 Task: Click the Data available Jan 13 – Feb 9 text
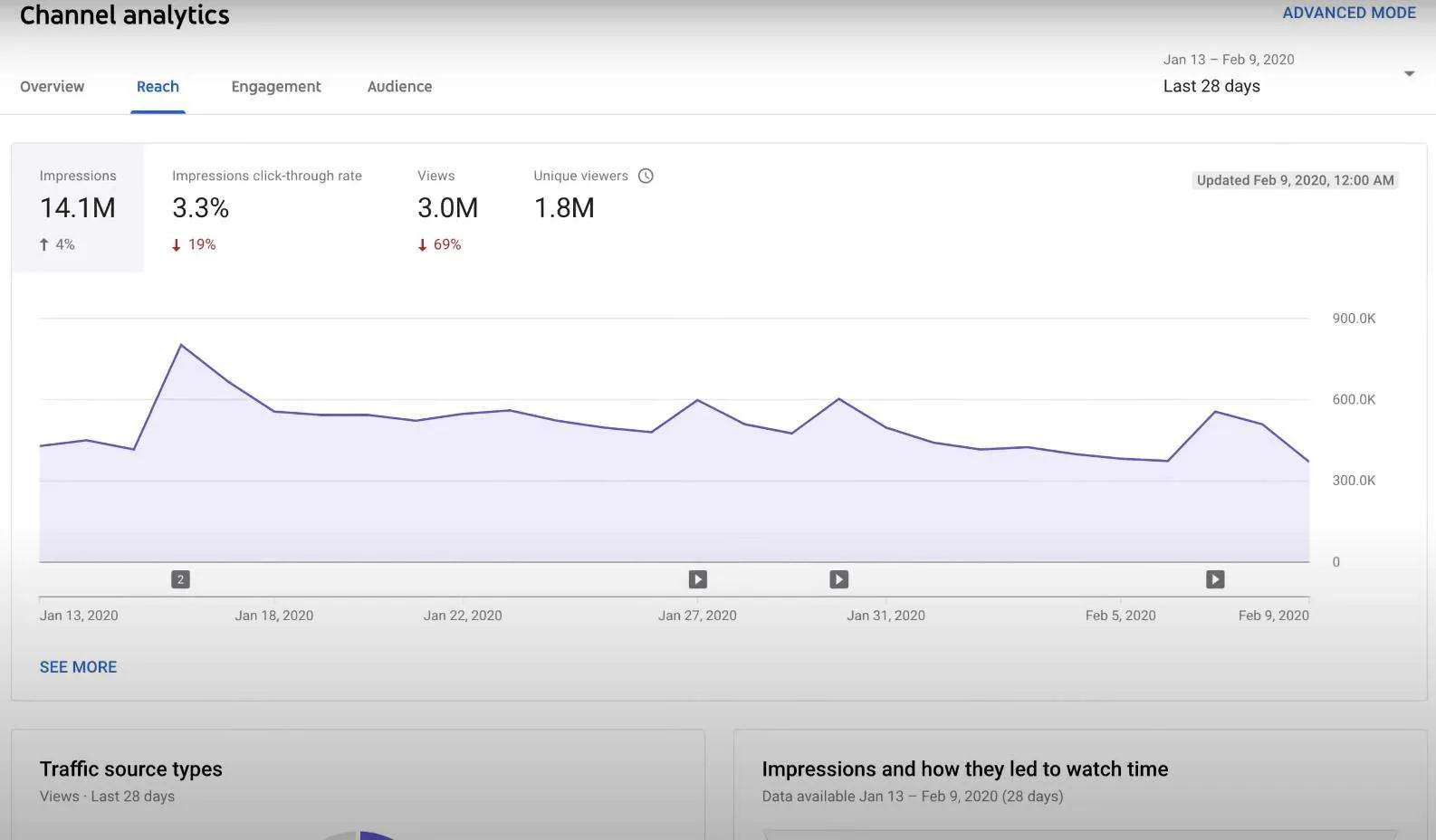[913, 797]
